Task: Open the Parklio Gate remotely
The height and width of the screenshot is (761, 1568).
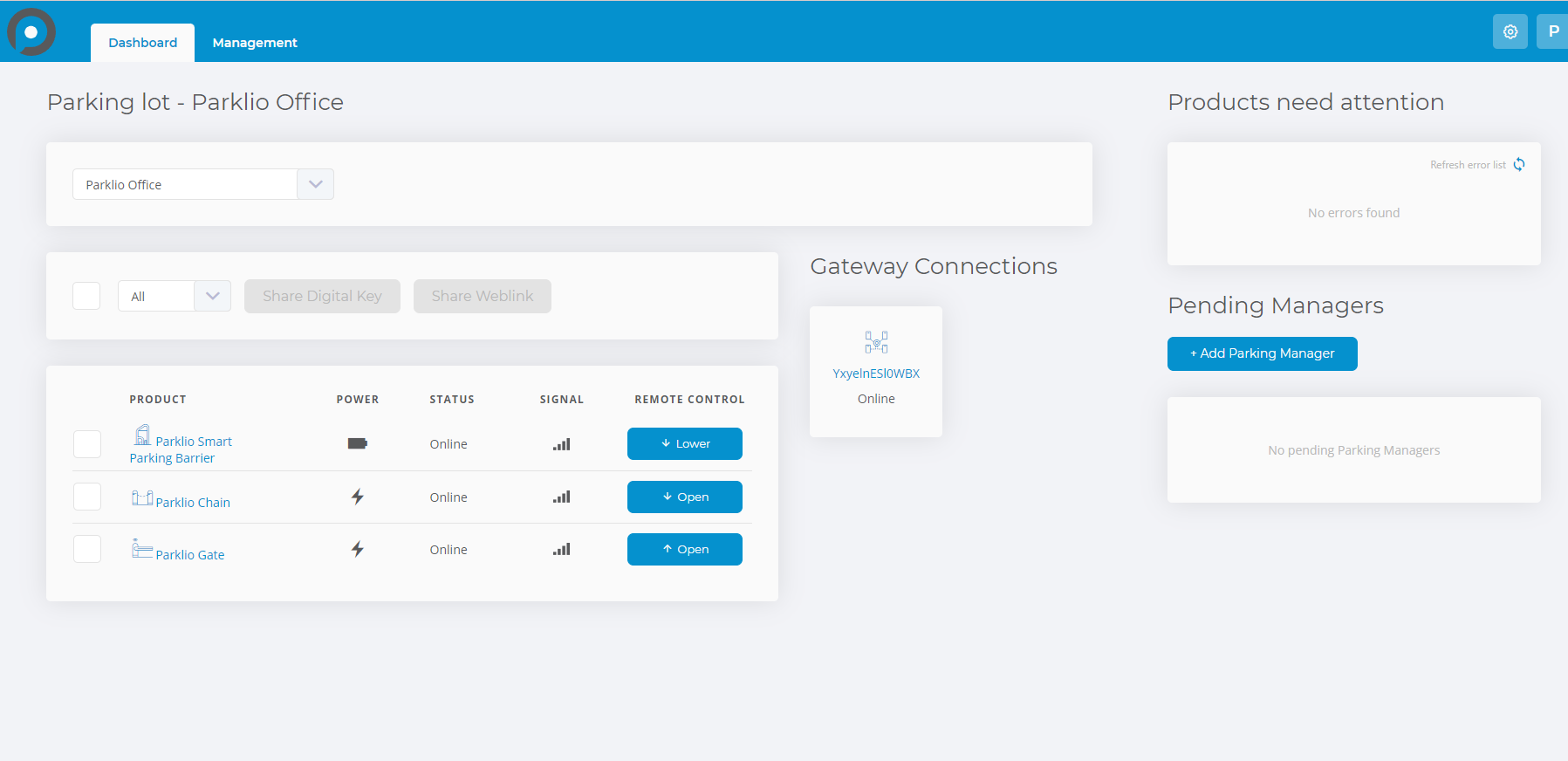Action: click(x=685, y=549)
